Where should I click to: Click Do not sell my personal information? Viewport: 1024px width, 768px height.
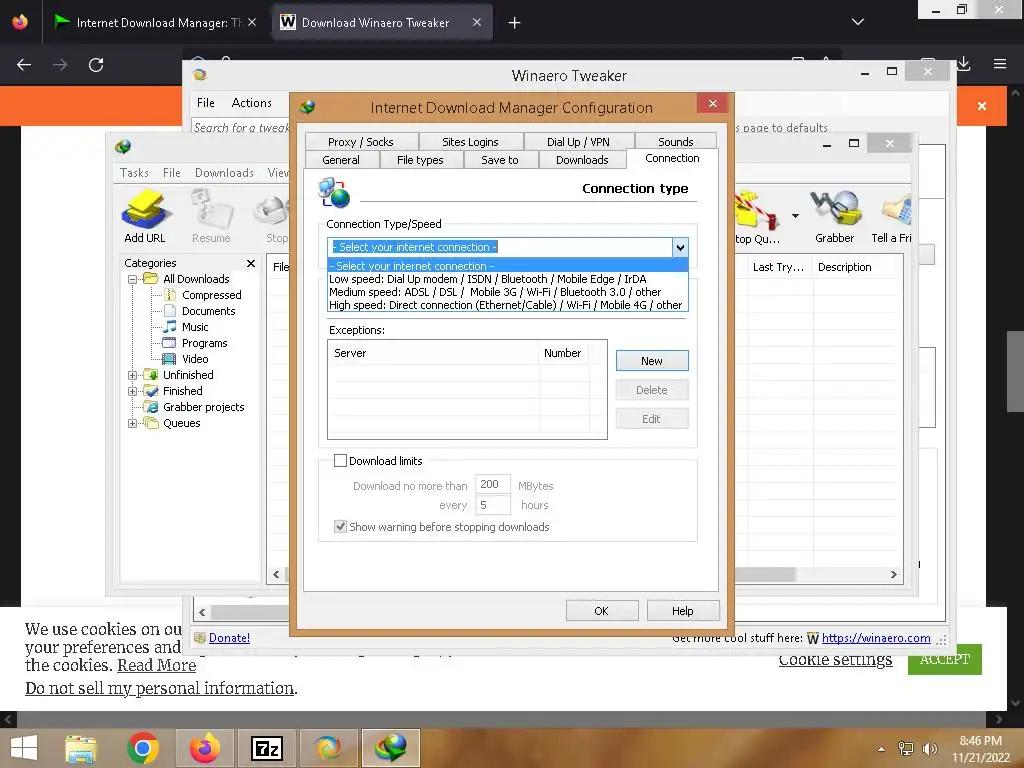[x=160, y=688]
